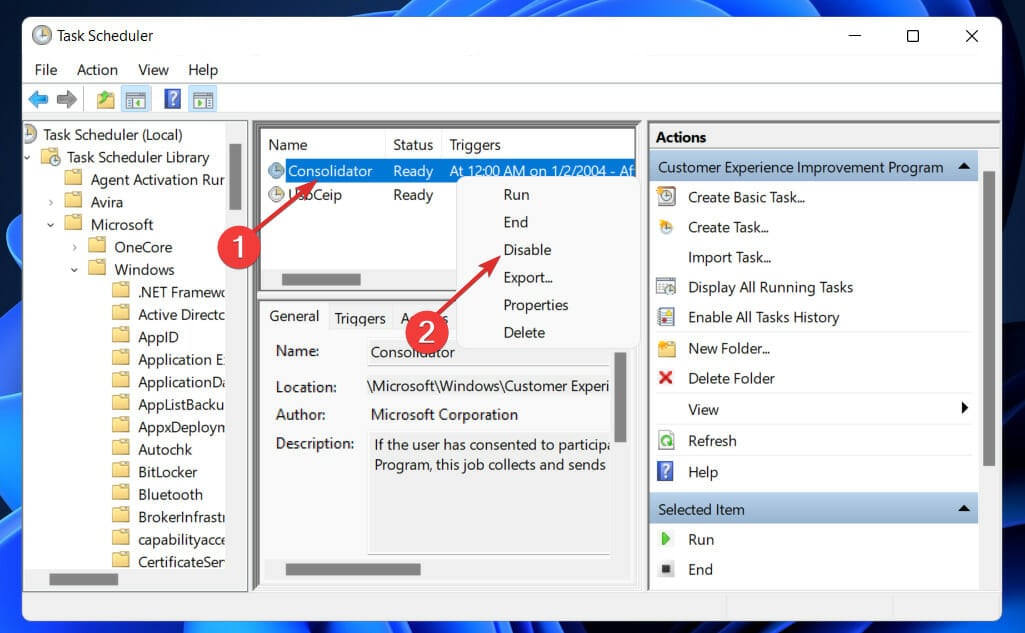
Task: Click the New Folder icon
Action: tap(666, 348)
